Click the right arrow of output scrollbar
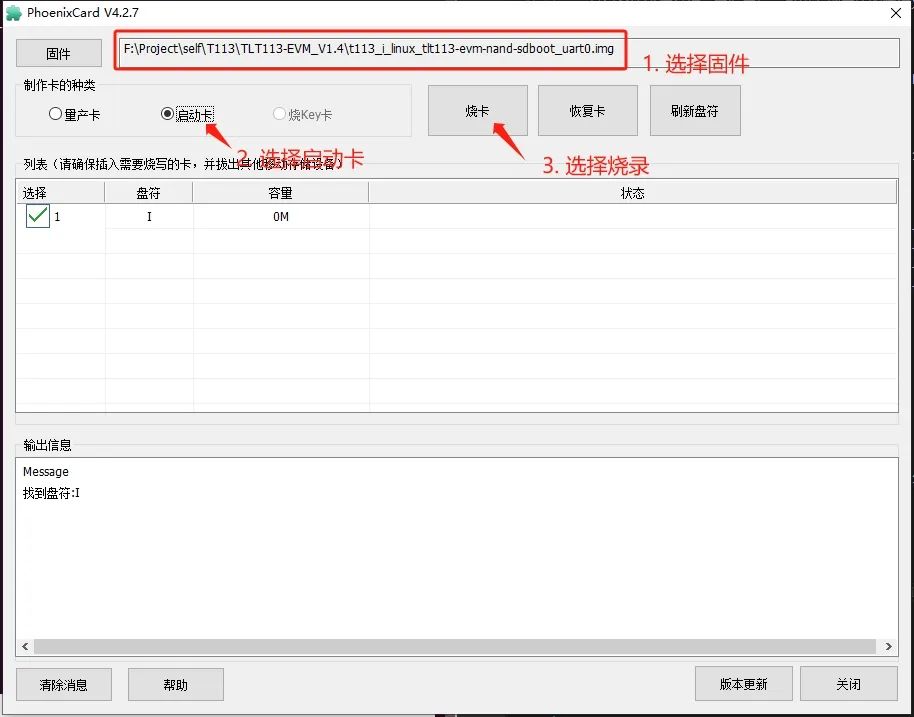This screenshot has width=914, height=717. pyautogui.click(x=888, y=646)
